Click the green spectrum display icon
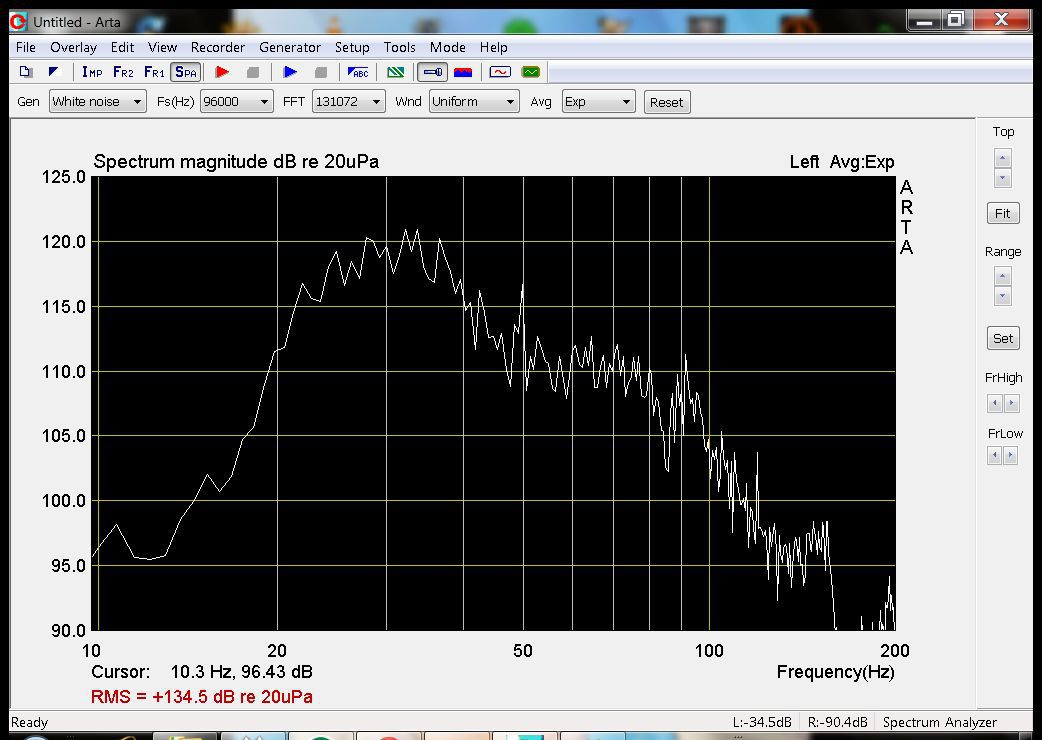Viewport: 1042px width, 740px height. pos(531,72)
